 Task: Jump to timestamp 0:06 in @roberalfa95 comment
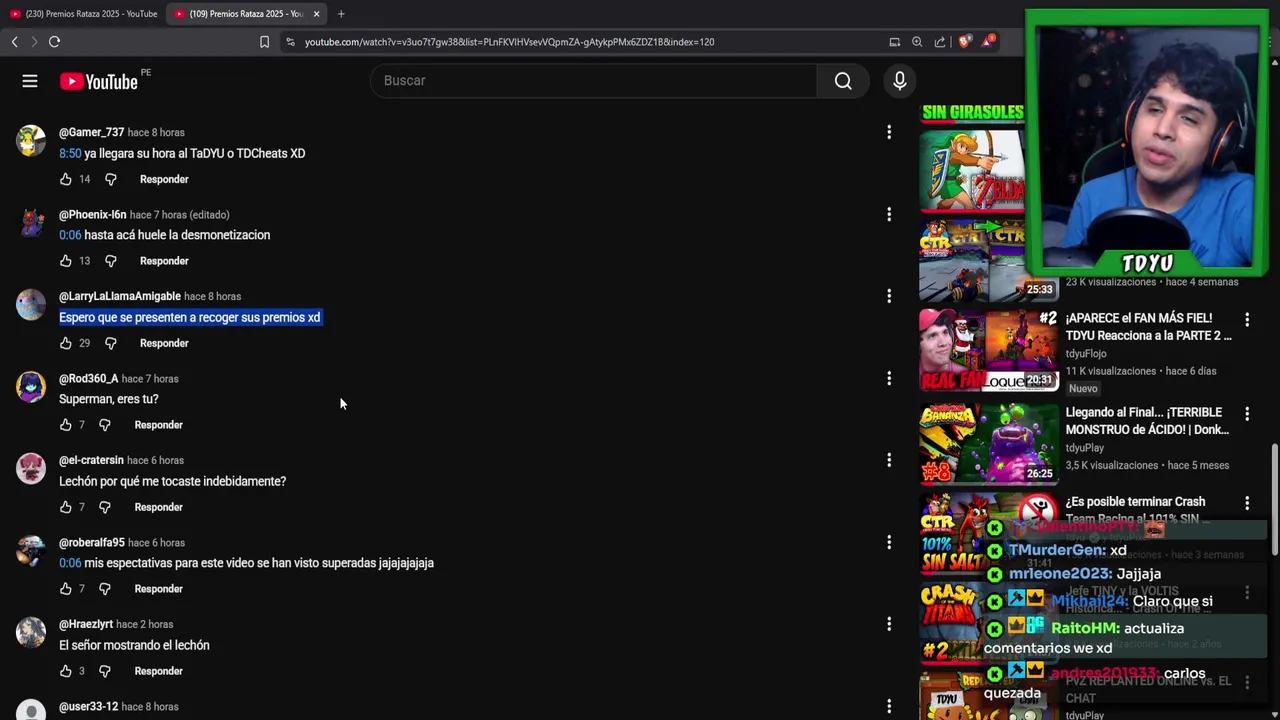coord(70,563)
